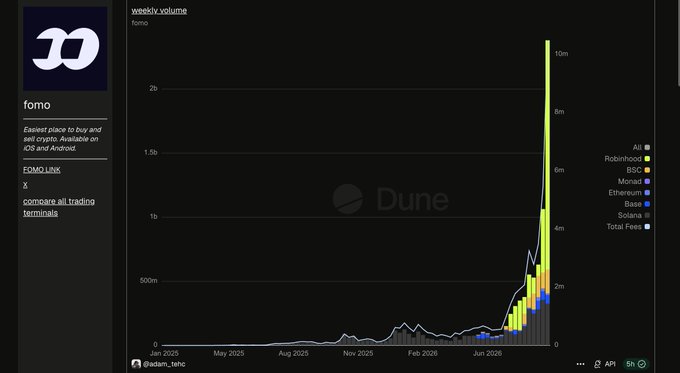Open the FOMO LINK hyperlink
This screenshot has height=373, width=680.
pyautogui.click(x=42, y=170)
